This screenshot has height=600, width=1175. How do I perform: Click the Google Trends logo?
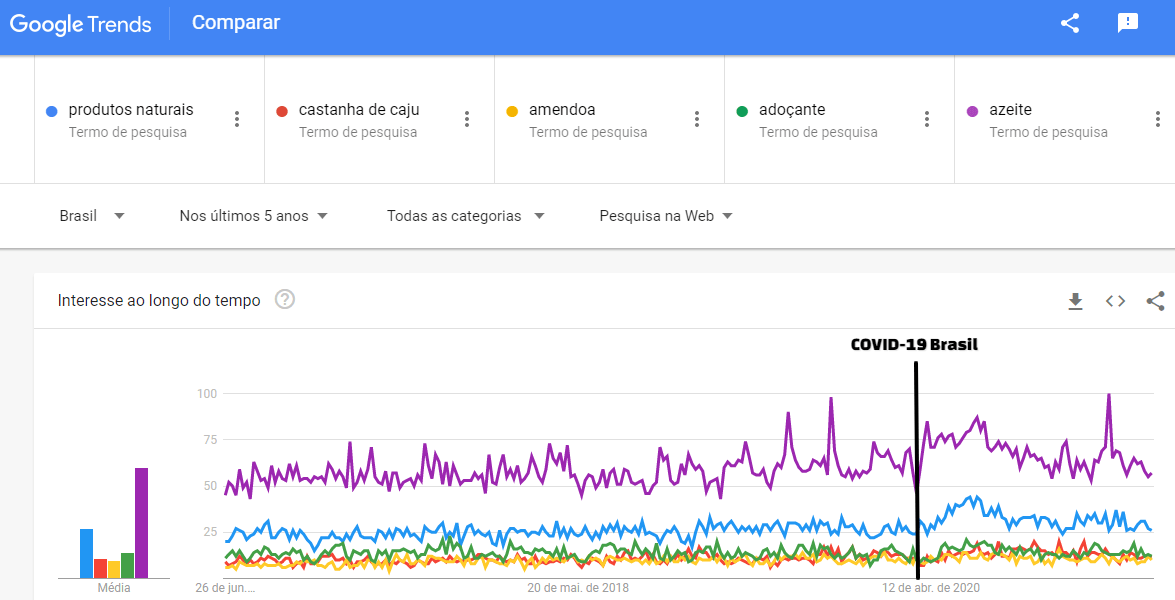(x=81, y=24)
